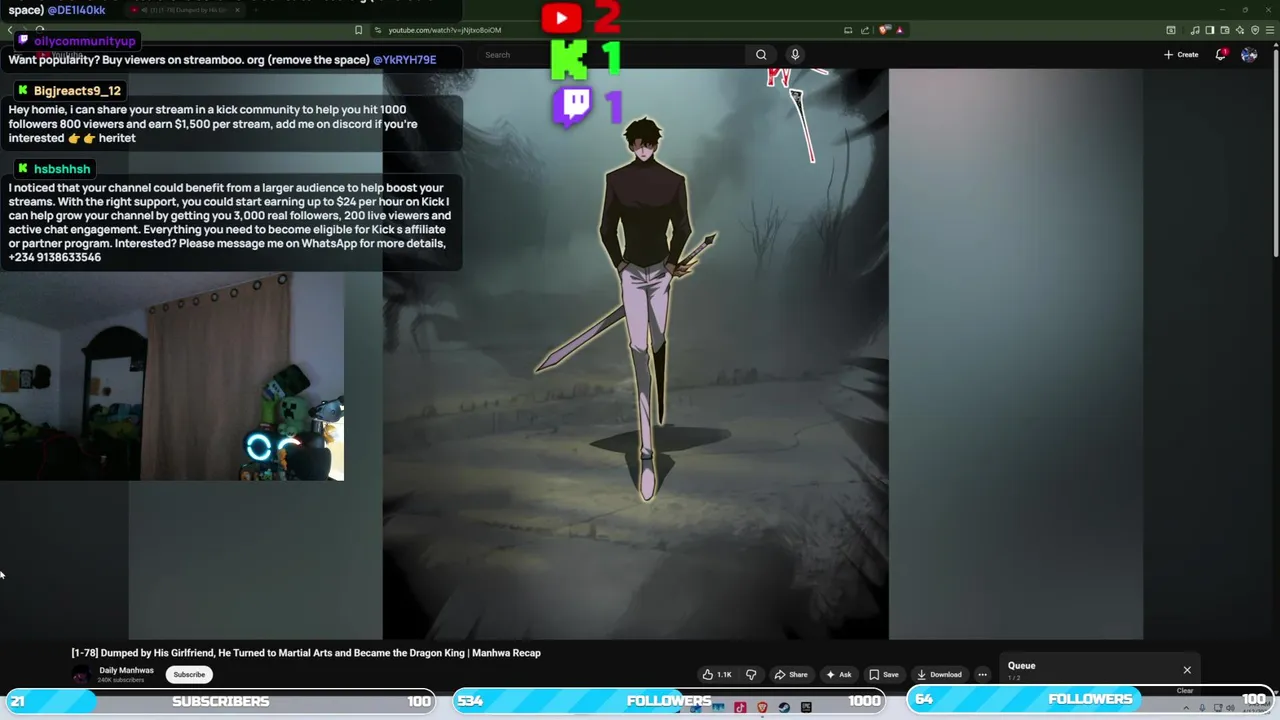The width and height of the screenshot is (1280, 720).
Task: Click the 534 Followers goal progress bar
Action: tap(669, 701)
